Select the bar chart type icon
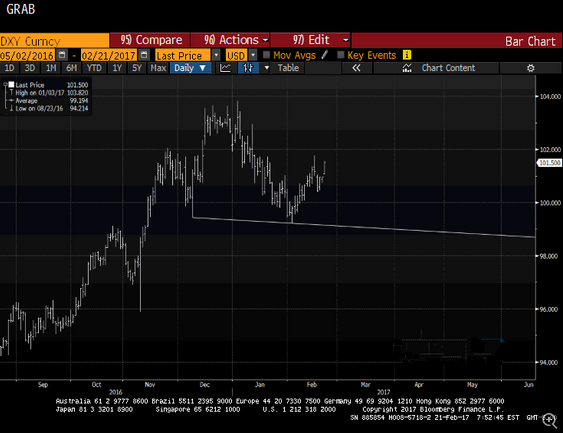The height and width of the screenshot is (434, 563). point(248,68)
